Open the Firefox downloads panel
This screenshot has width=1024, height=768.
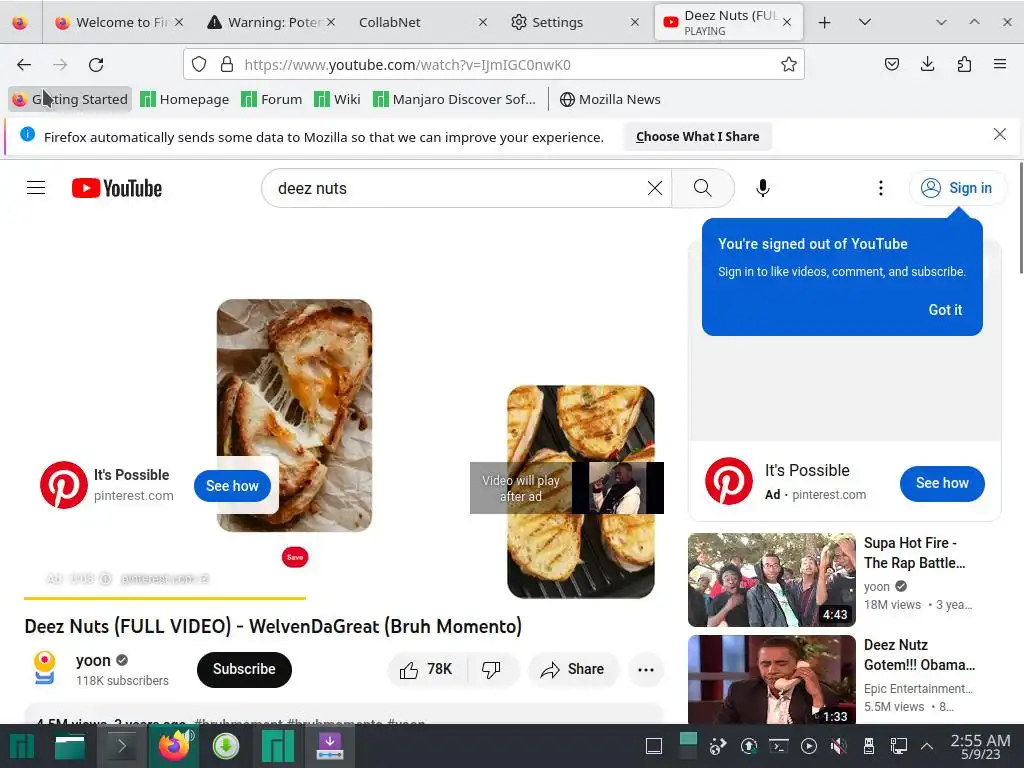[927, 64]
